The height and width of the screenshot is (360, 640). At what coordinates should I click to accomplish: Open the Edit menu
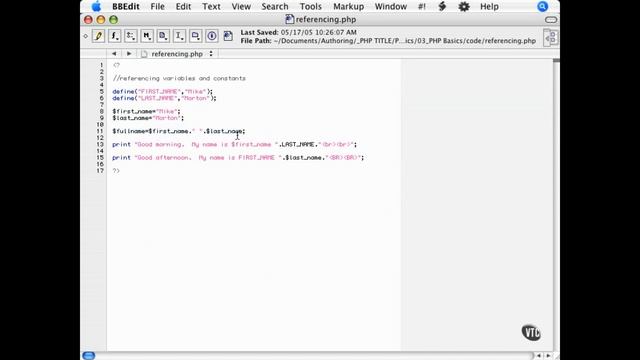tap(183, 7)
